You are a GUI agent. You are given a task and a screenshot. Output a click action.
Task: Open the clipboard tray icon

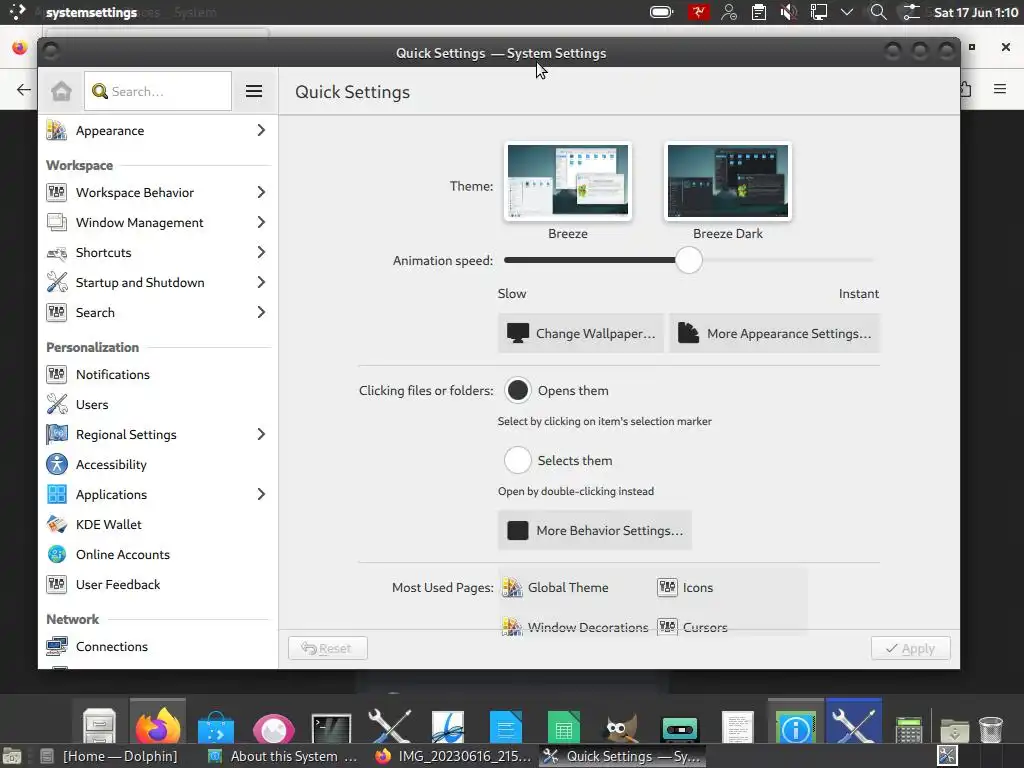[759, 12]
